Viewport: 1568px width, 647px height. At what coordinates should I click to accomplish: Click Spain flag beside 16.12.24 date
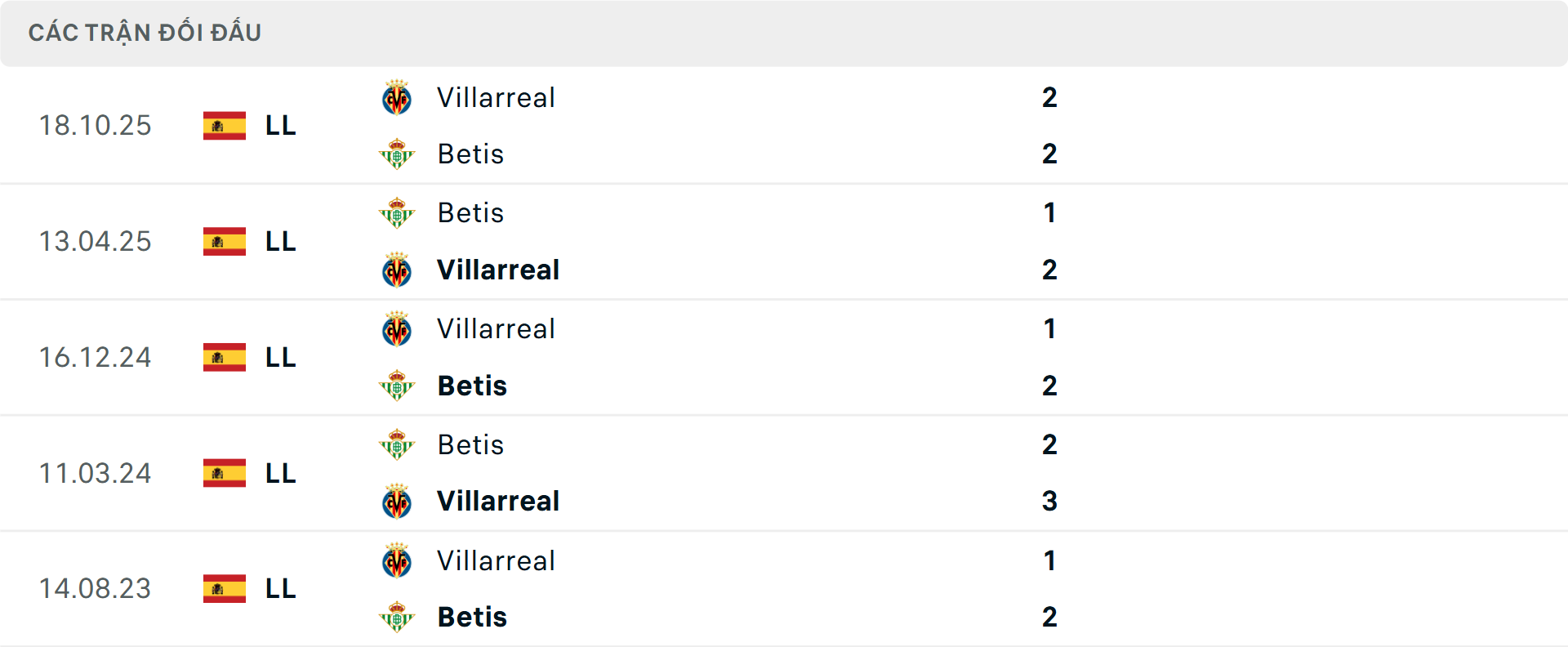[x=225, y=357]
